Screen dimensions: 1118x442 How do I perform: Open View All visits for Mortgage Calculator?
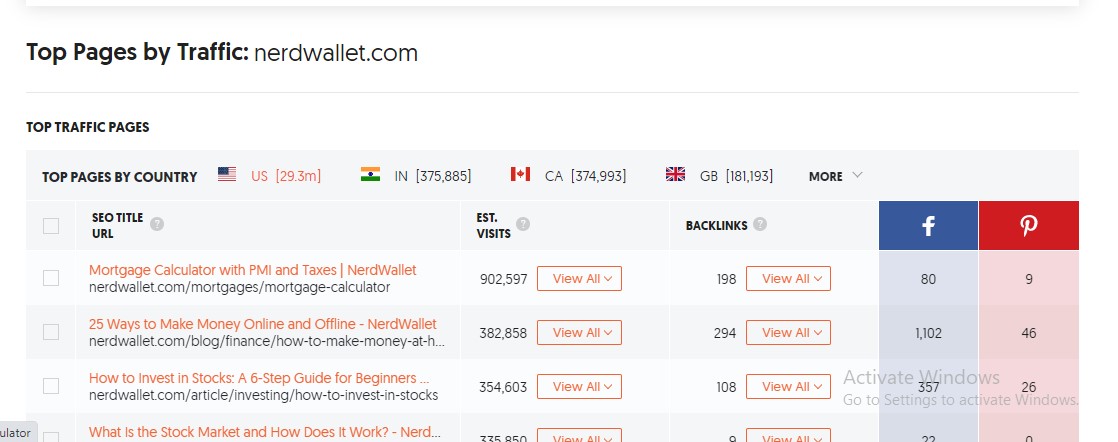coord(579,278)
